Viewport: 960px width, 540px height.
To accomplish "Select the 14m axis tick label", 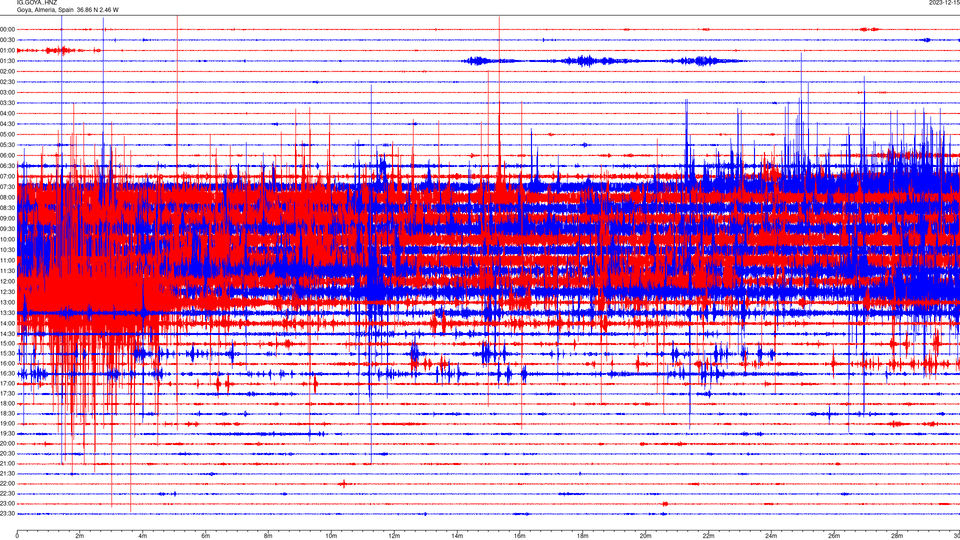I will [457, 536].
